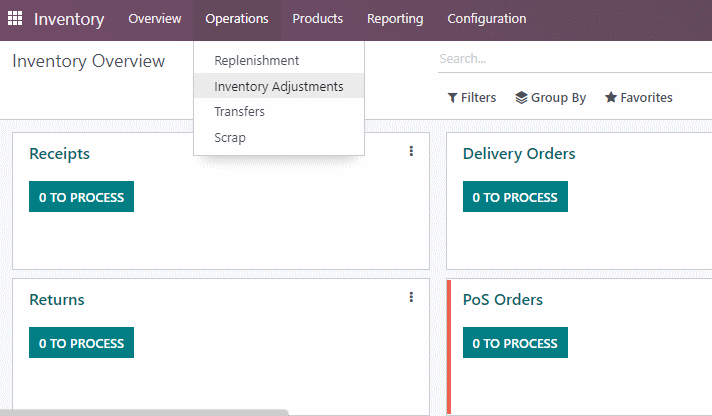This screenshot has width=712, height=416.
Task: Click the Filters funnel icon
Action: click(x=452, y=98)
